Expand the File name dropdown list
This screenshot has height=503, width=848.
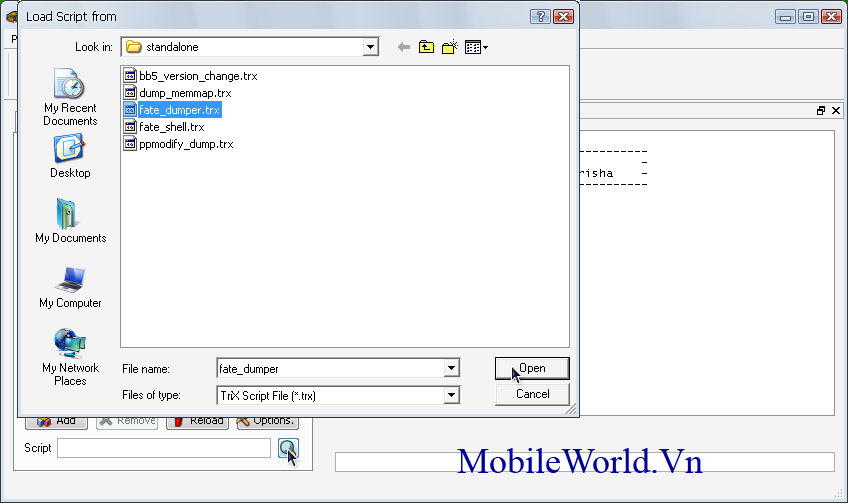pyautogui.click(x=452, y=368)
